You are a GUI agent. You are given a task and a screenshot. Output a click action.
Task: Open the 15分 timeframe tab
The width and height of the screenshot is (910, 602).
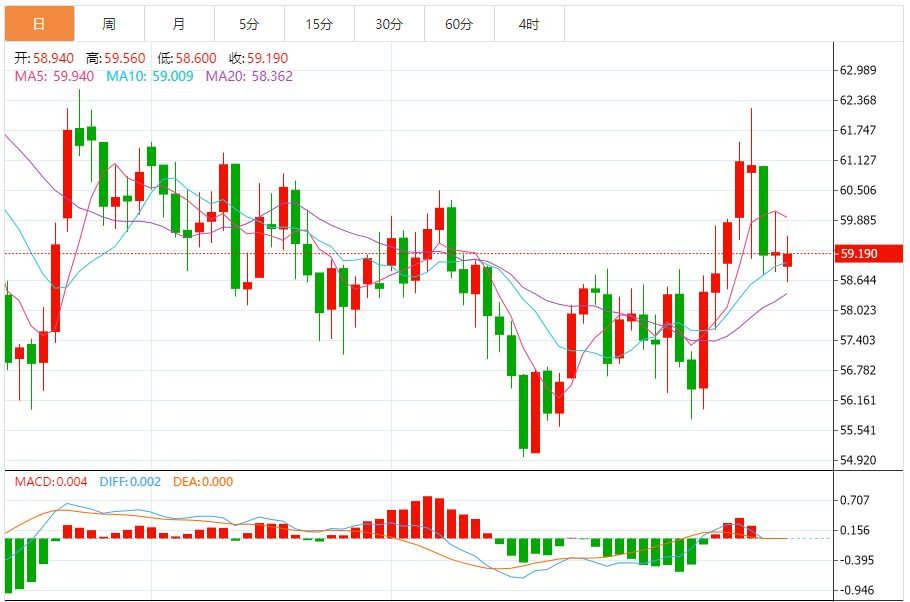coord(319,24)
